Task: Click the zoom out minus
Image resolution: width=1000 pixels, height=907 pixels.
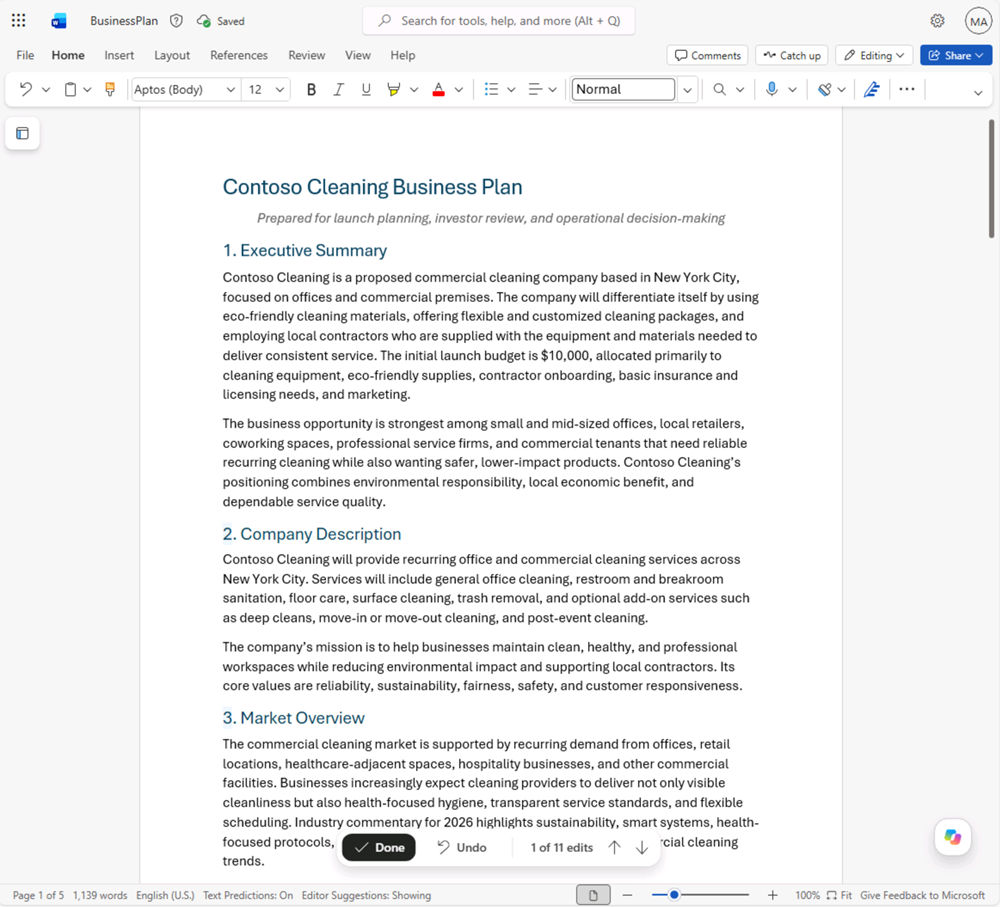Action: click(627, 895)
